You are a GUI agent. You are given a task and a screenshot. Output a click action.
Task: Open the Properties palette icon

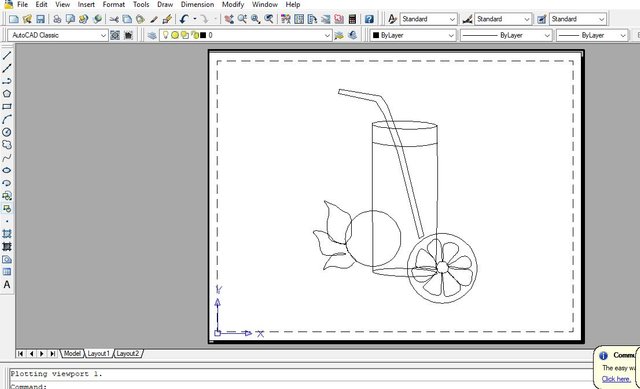click(x=286, y=19)
